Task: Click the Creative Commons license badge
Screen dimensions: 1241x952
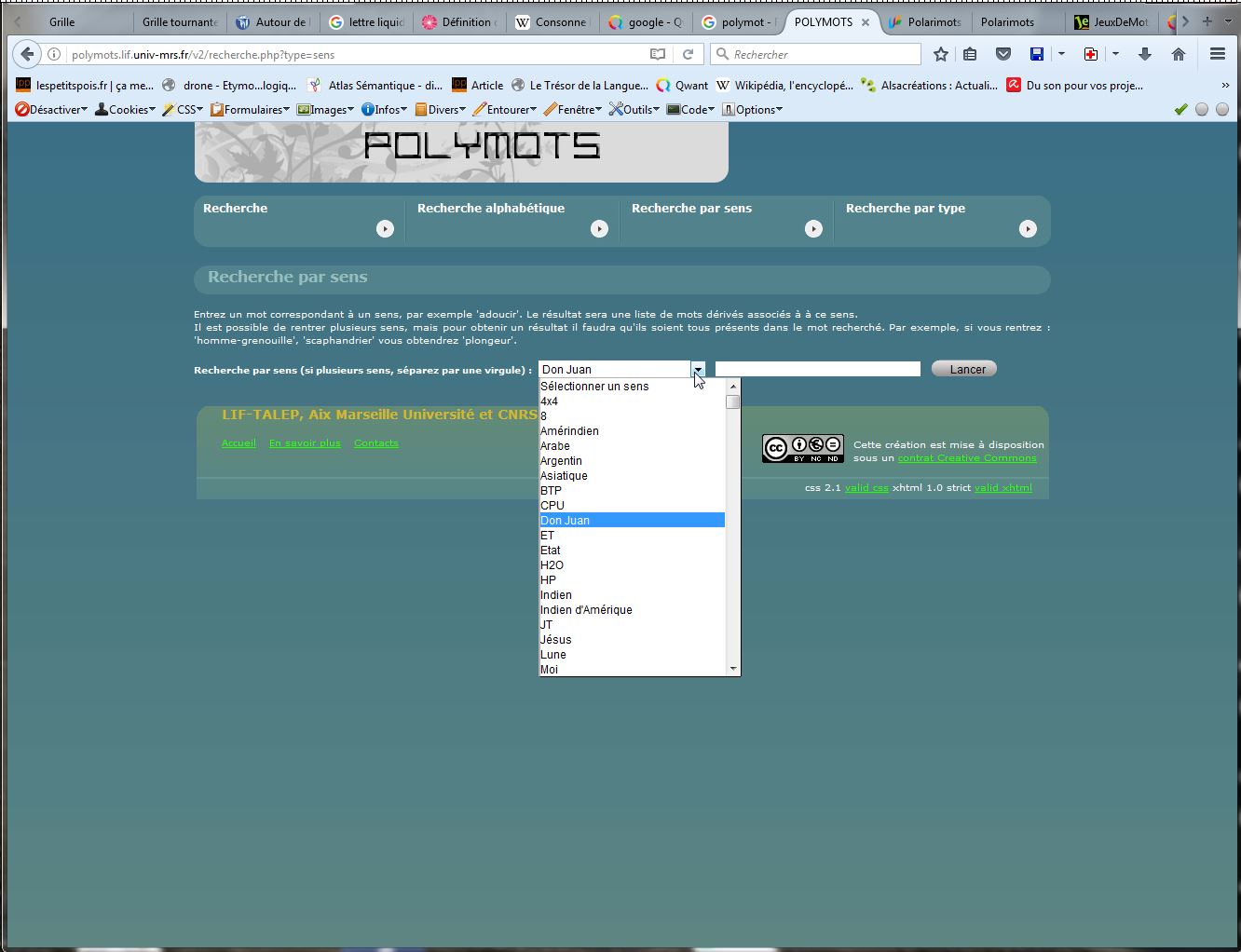Action: point(803,449)
